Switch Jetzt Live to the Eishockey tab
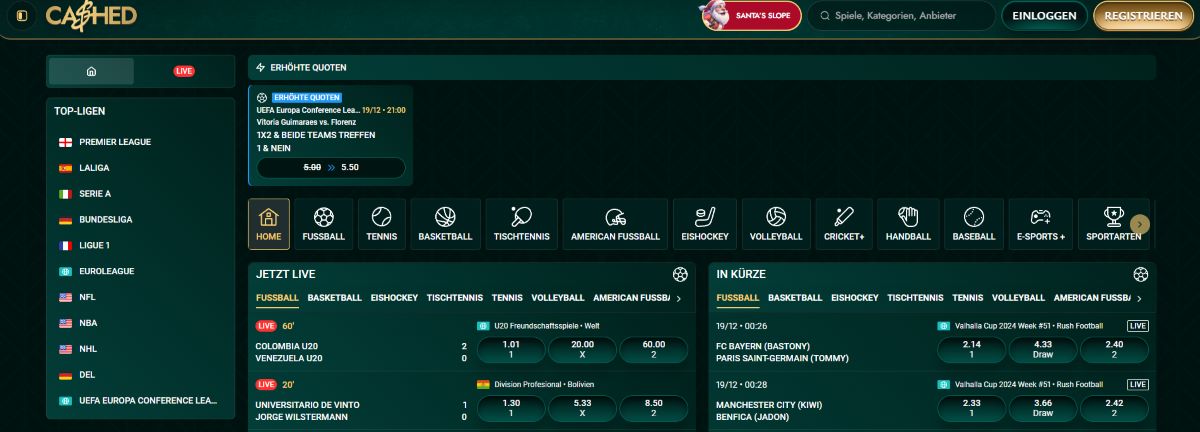The height and width of the screenshot is (432, 1200). [x=394, y=298]
